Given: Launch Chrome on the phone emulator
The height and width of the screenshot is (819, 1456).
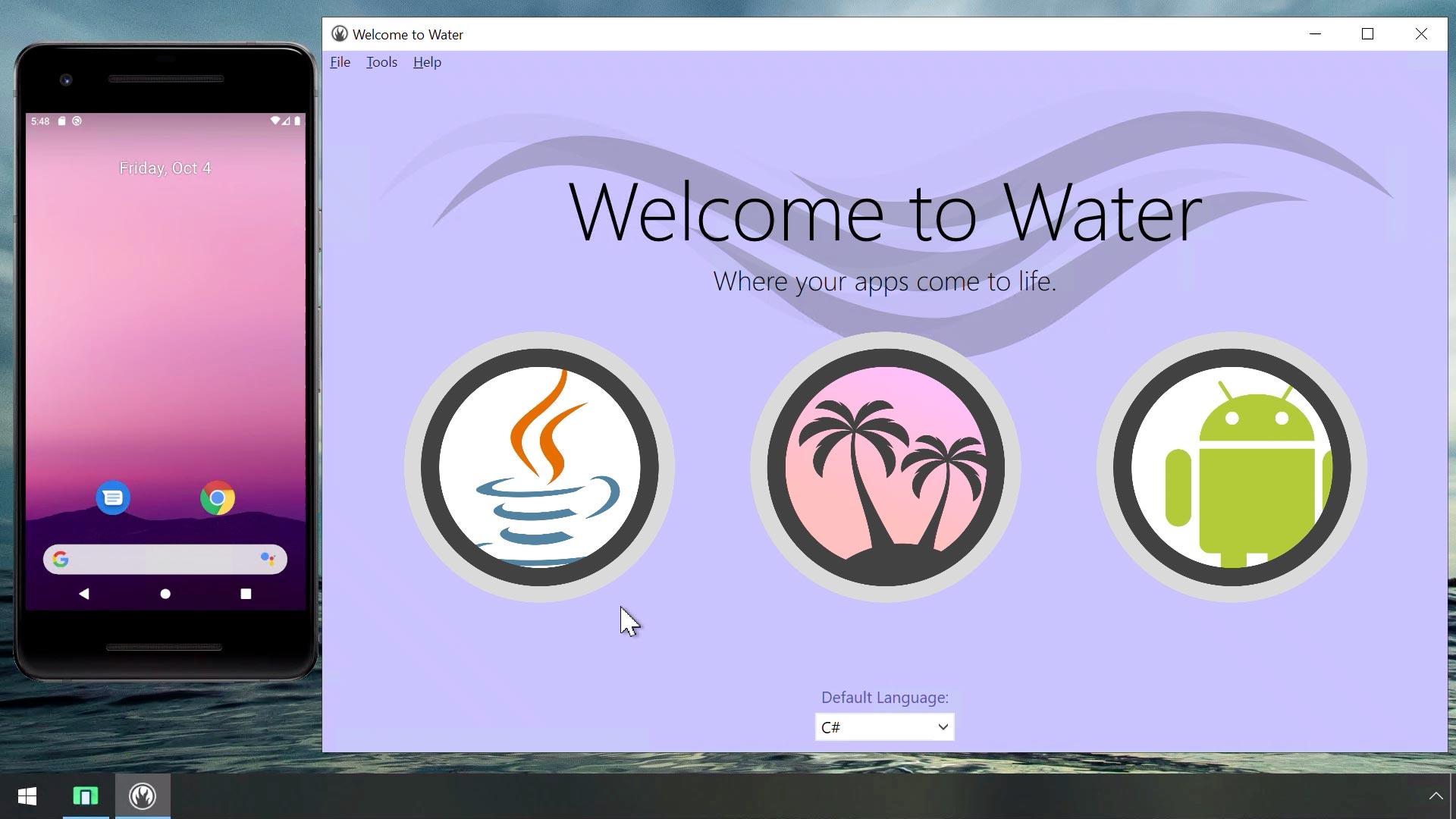Looking at the screenshot, I should coord(218,498).
